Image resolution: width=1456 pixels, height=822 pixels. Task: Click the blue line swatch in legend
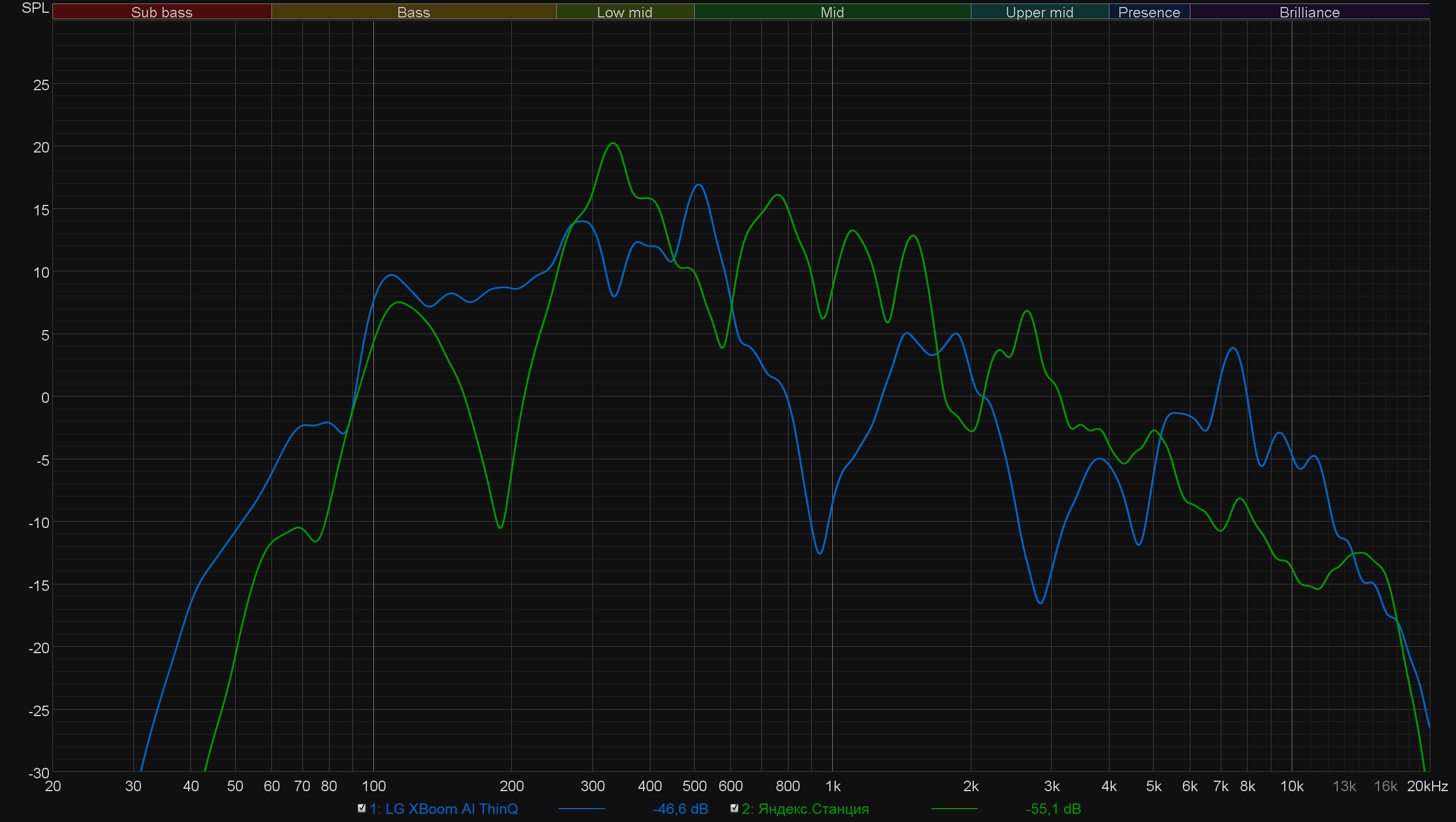coord(581,809)
